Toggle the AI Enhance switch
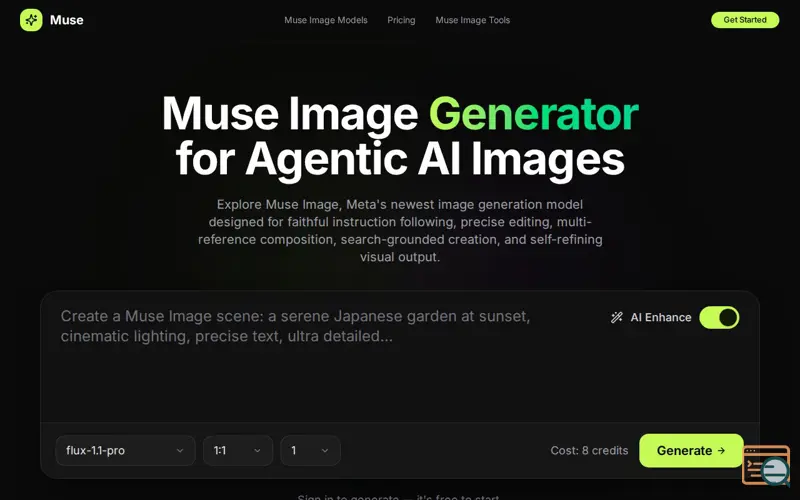The width and height of the screenshot is (800, 500). click(x=719, y=317)
